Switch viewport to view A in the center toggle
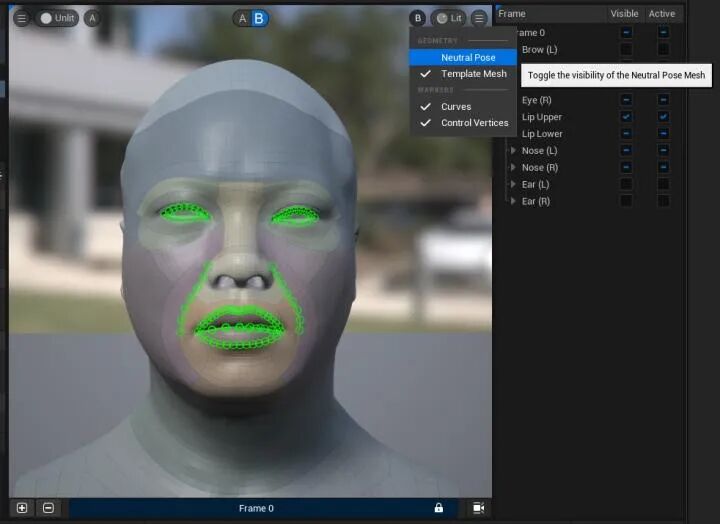Screen dimensions: 720x524 click(242, 18)
